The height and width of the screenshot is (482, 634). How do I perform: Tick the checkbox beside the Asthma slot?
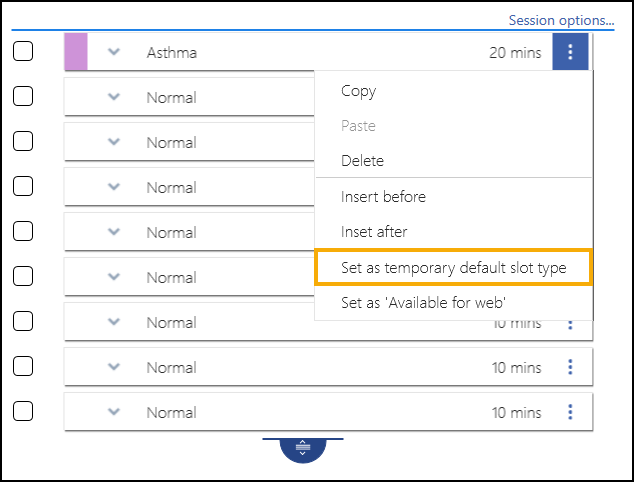coord(23,52)
